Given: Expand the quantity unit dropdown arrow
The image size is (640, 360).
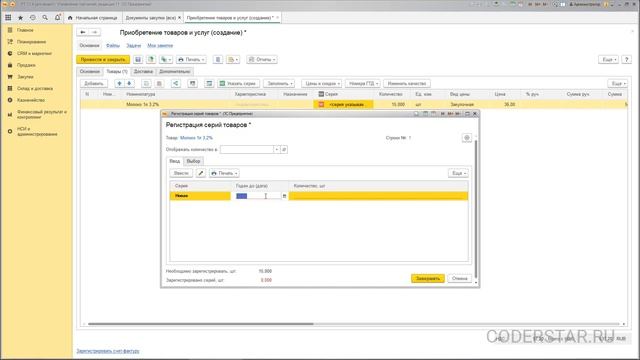Looking at the screenshot, I should click(x=277, y=149).
